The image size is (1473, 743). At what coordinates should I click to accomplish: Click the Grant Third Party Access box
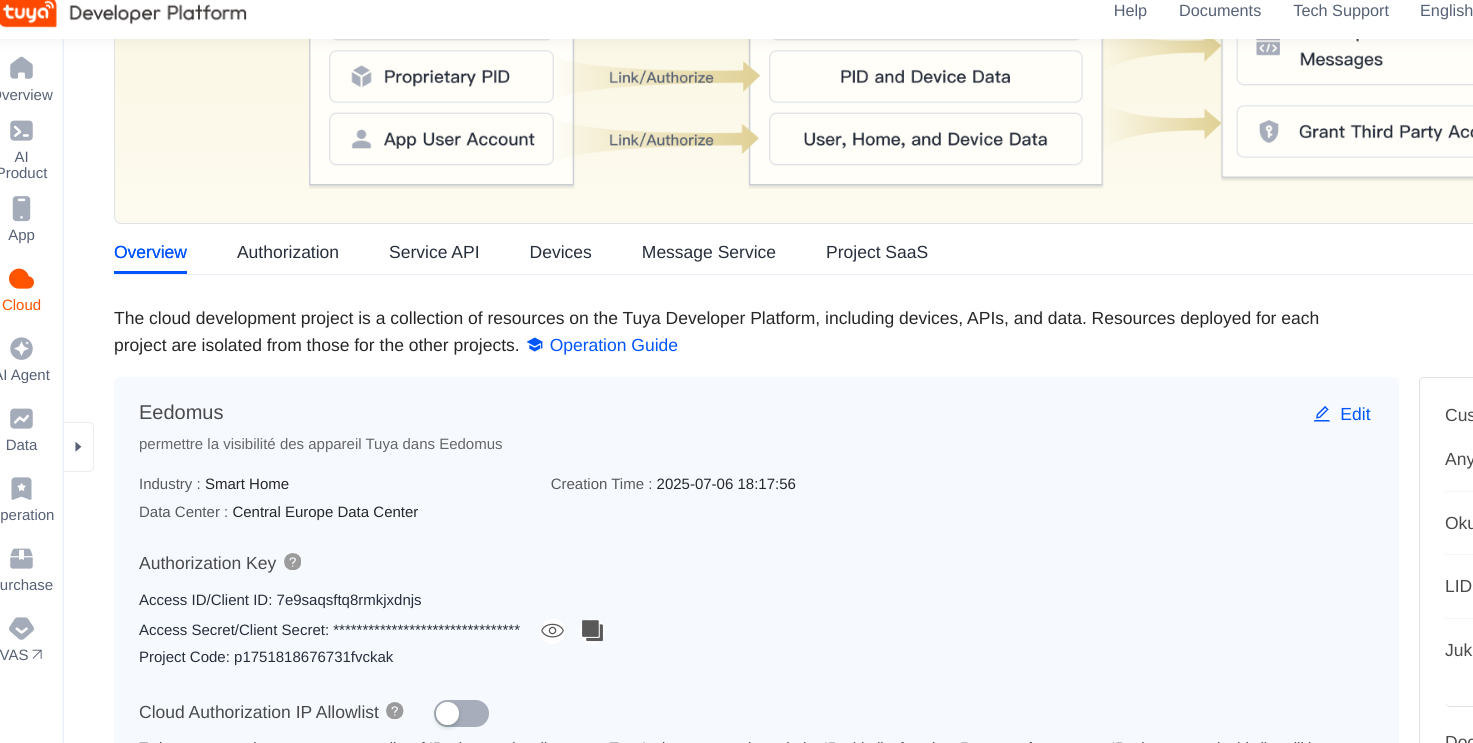coord(1355,131)
